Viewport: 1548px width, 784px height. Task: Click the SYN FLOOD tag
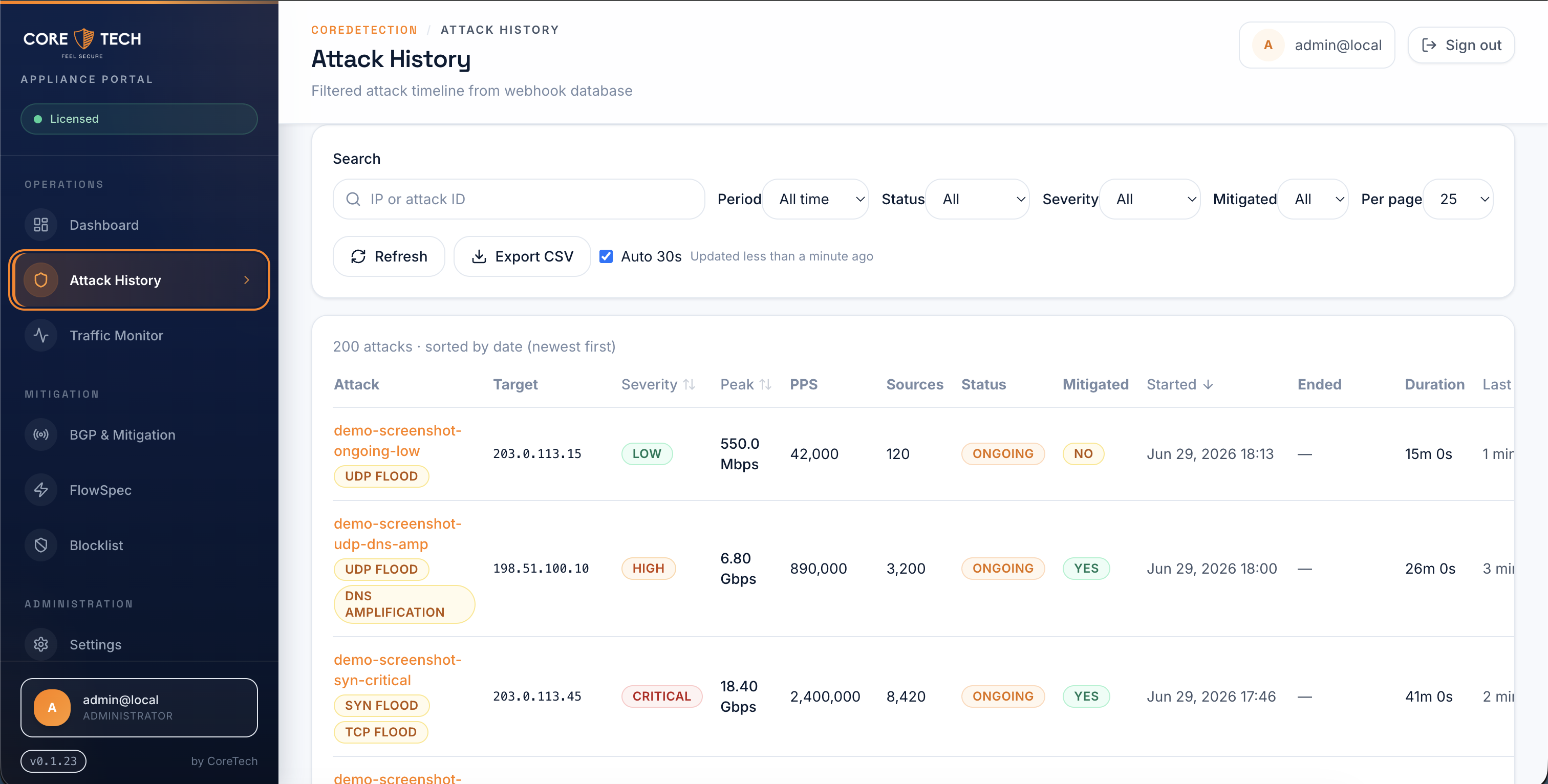point(381,705)
